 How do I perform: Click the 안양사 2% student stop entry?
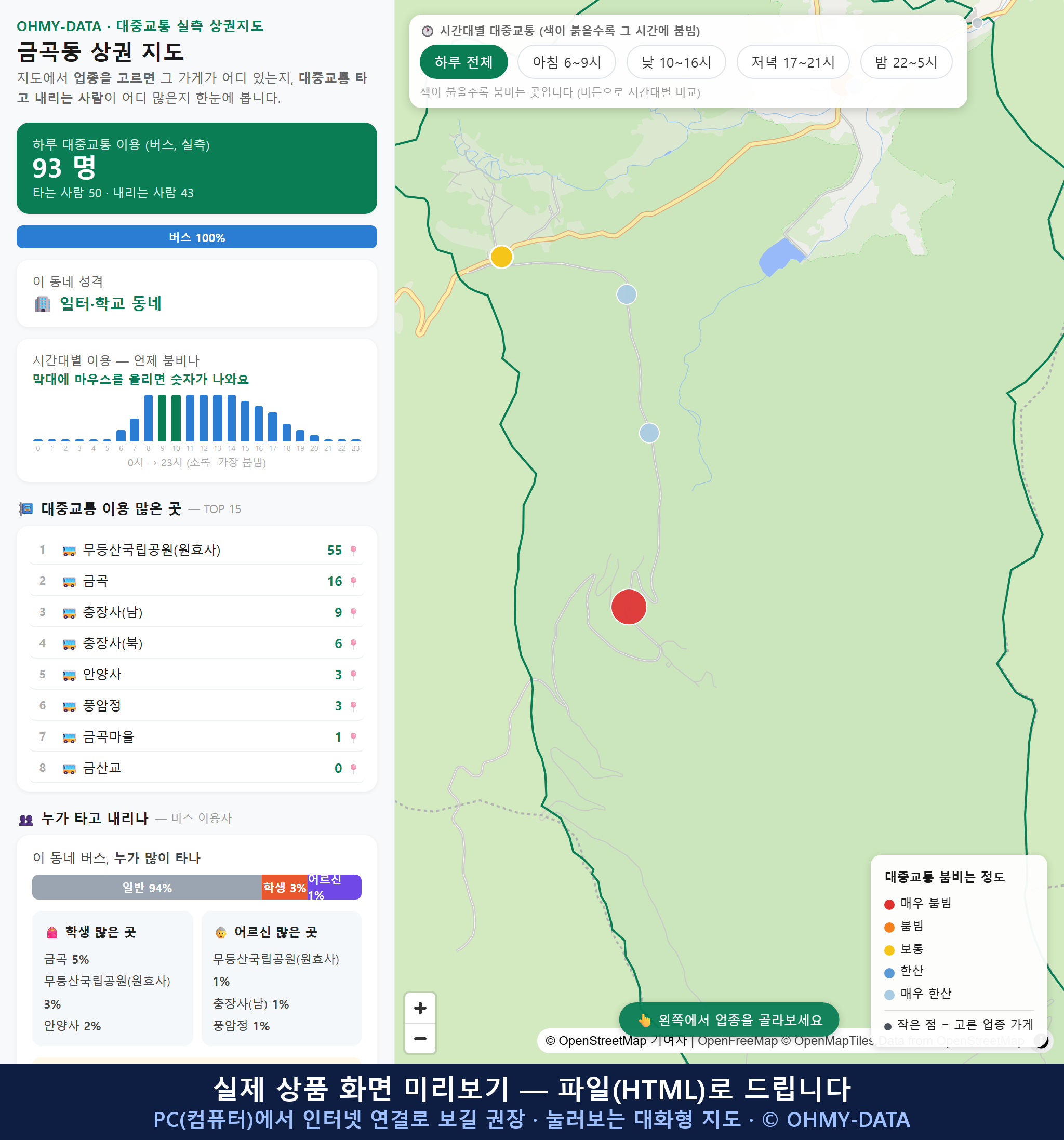click(72, 1026)
